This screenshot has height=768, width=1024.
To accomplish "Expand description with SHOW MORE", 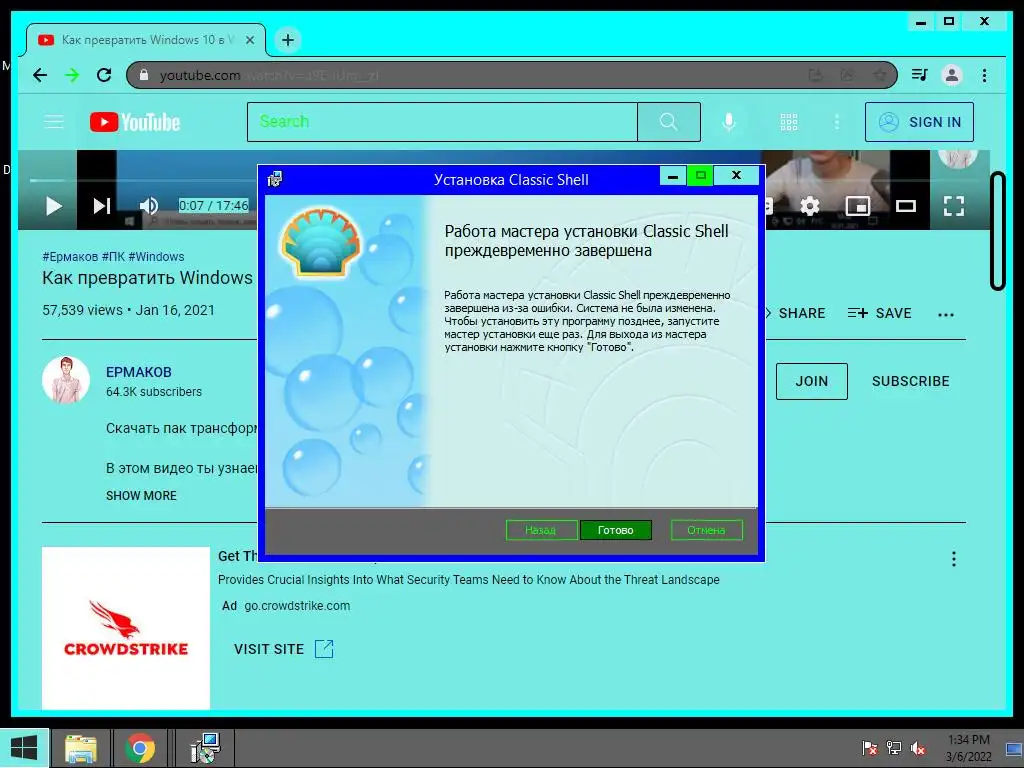I will 141,496.
